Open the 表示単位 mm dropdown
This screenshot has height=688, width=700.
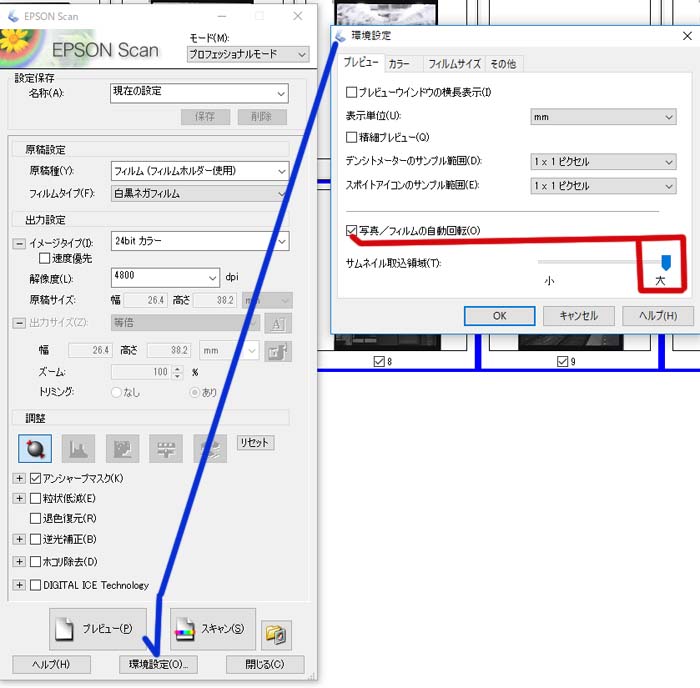603,117
